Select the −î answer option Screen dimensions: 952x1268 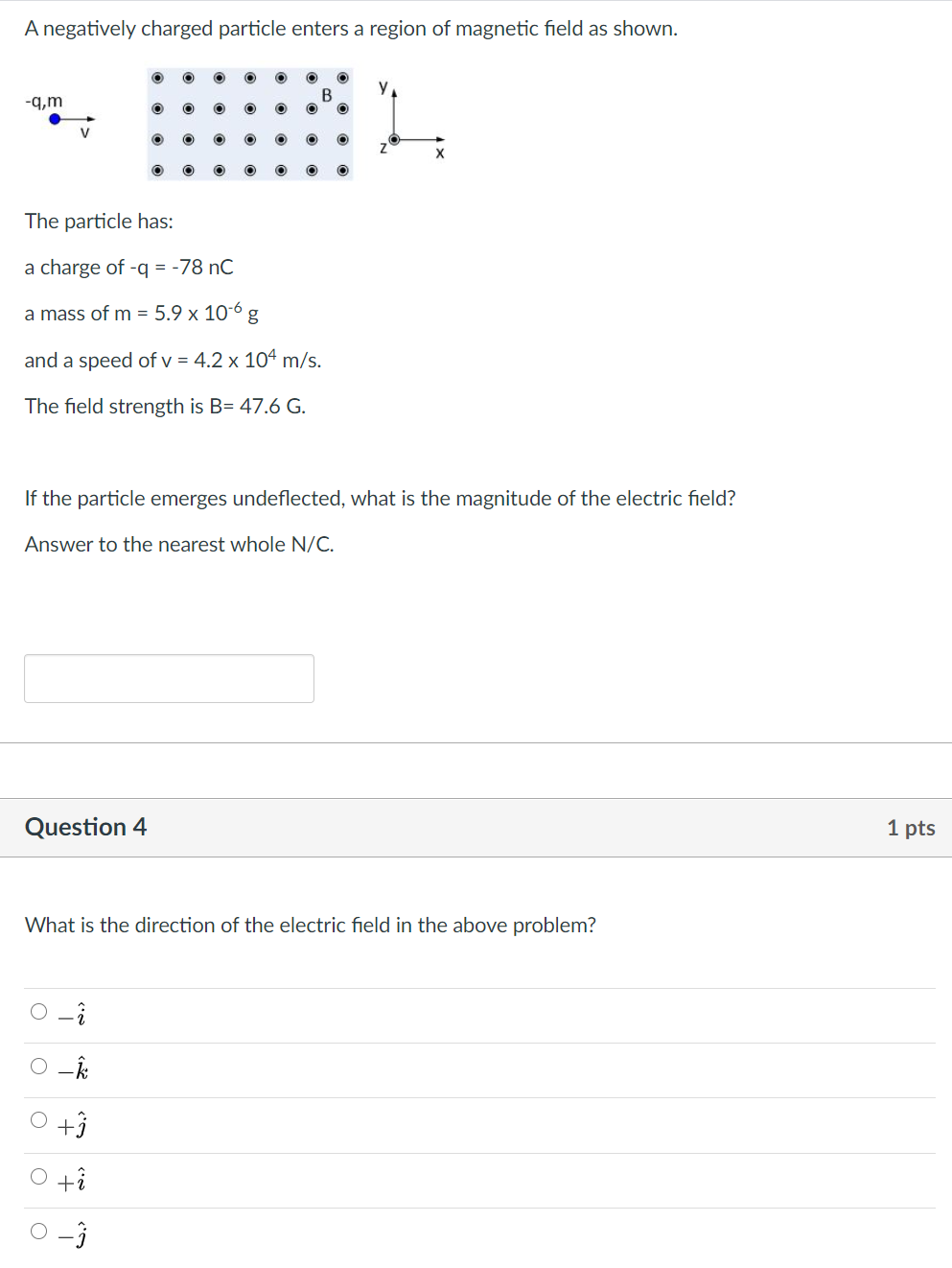(x=38, y=1010)
